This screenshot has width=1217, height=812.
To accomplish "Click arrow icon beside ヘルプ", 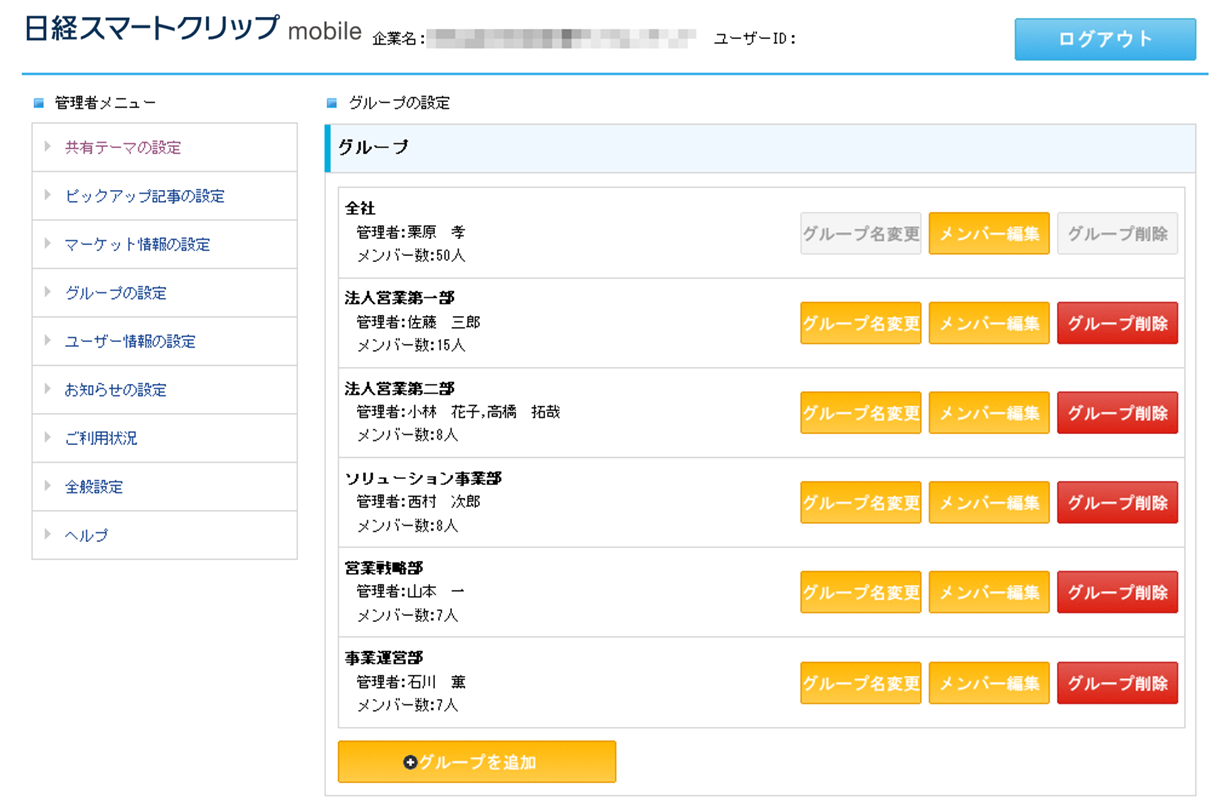I will point(46,535).
